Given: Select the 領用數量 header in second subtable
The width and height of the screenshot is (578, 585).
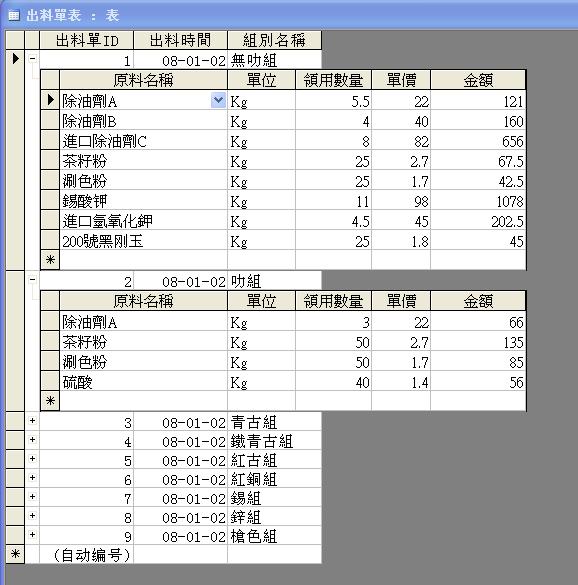Looking at the screenshot, I should [x=333, y=301].
